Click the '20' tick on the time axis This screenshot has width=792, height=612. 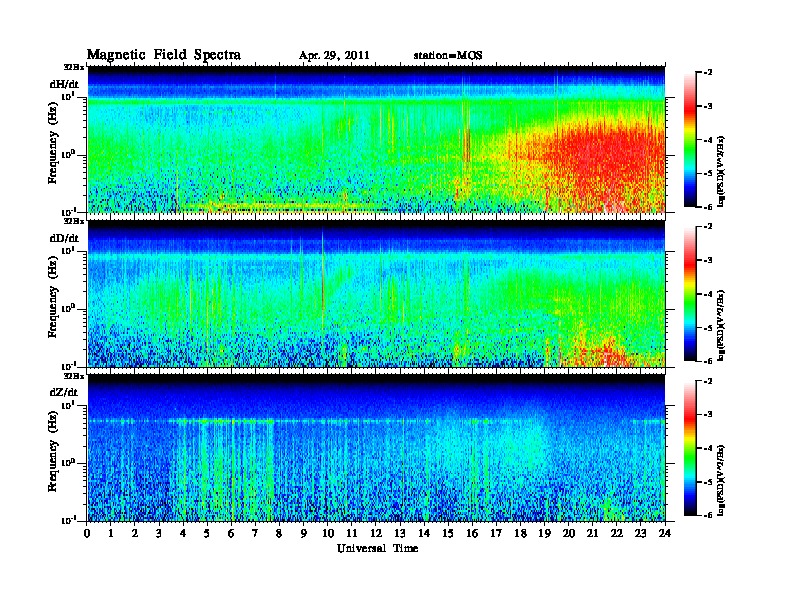pyautogui.click(x=569, y=533)
